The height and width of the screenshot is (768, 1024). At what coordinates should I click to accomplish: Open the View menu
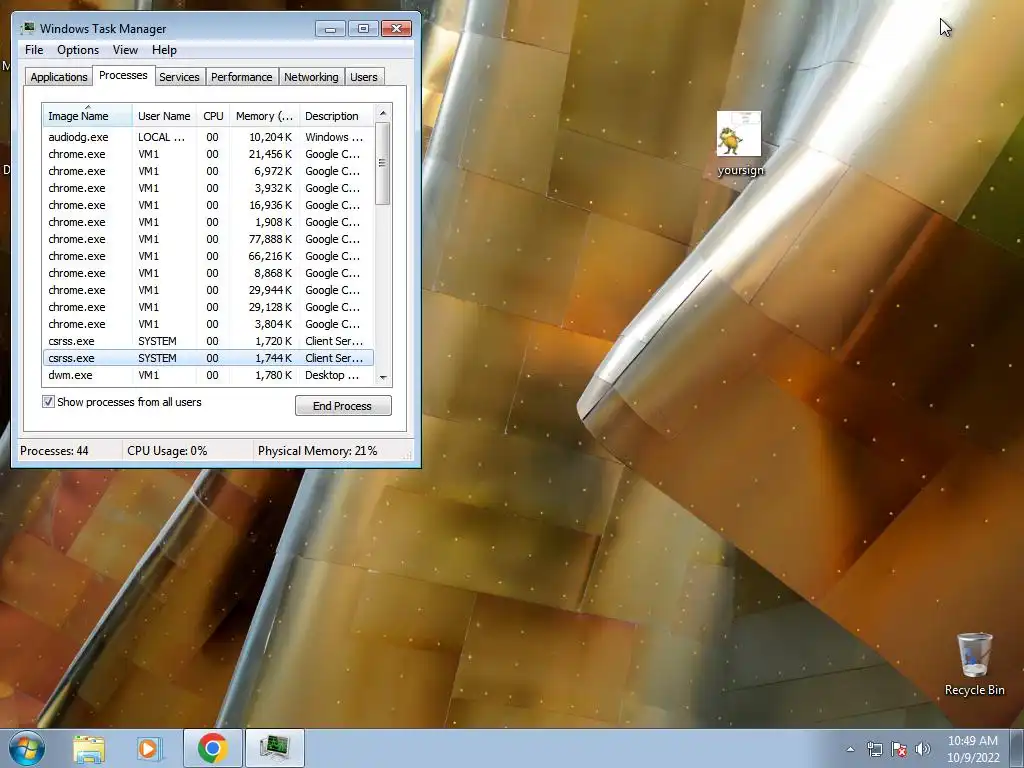coord(125,50)
